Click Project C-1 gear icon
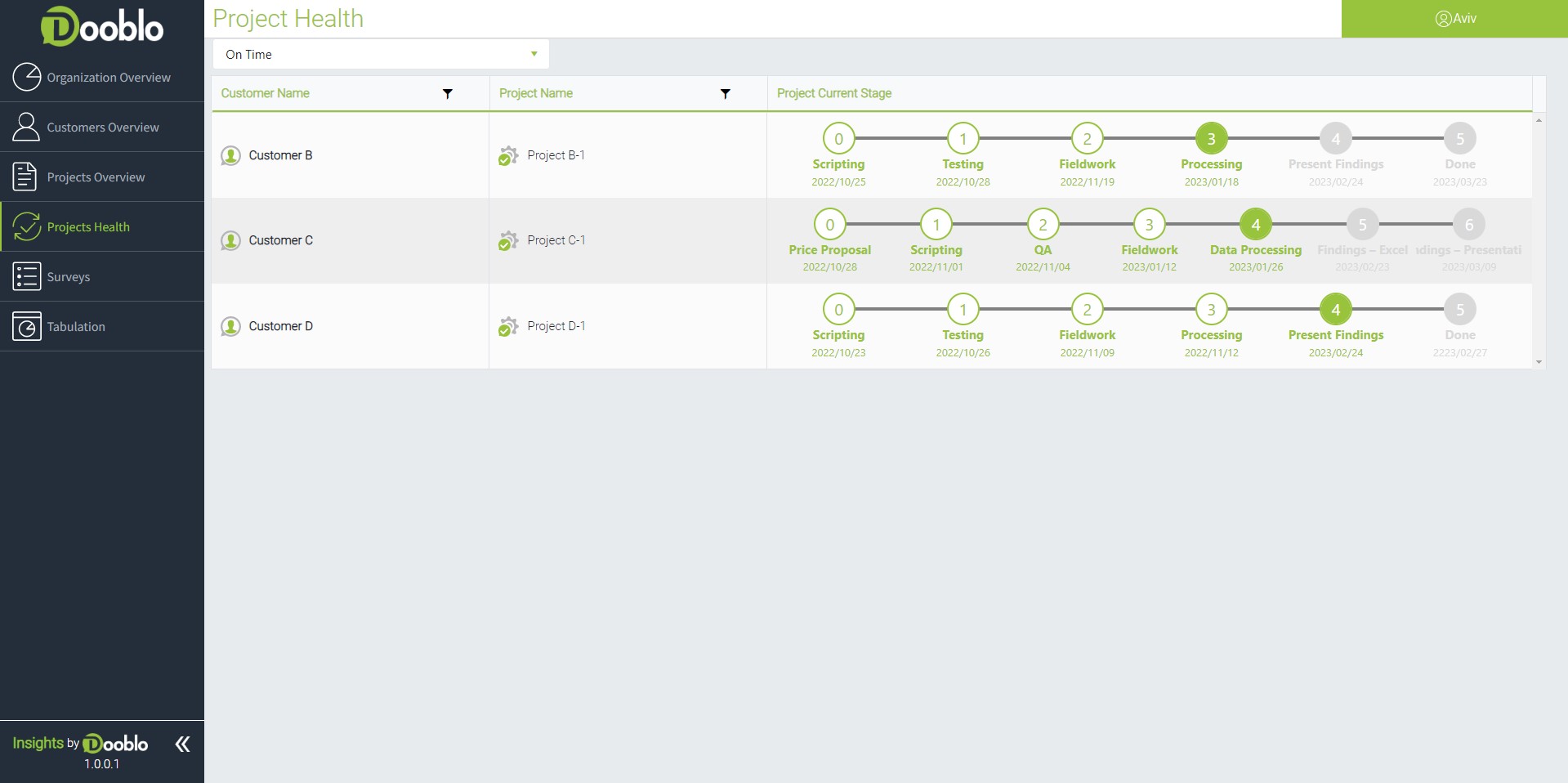Screen dimensions: 1568x783 pos(508,240)
